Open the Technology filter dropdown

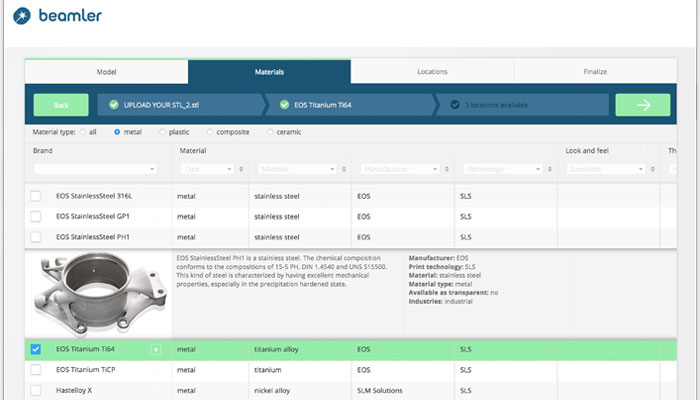503,169
